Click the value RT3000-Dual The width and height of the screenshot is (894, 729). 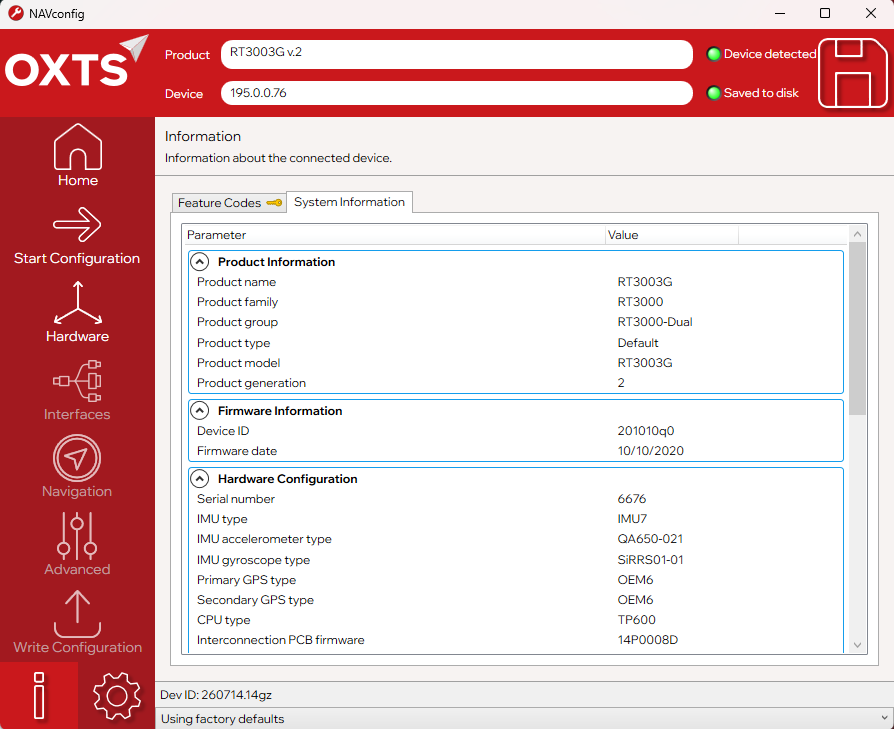coord(655,322)
